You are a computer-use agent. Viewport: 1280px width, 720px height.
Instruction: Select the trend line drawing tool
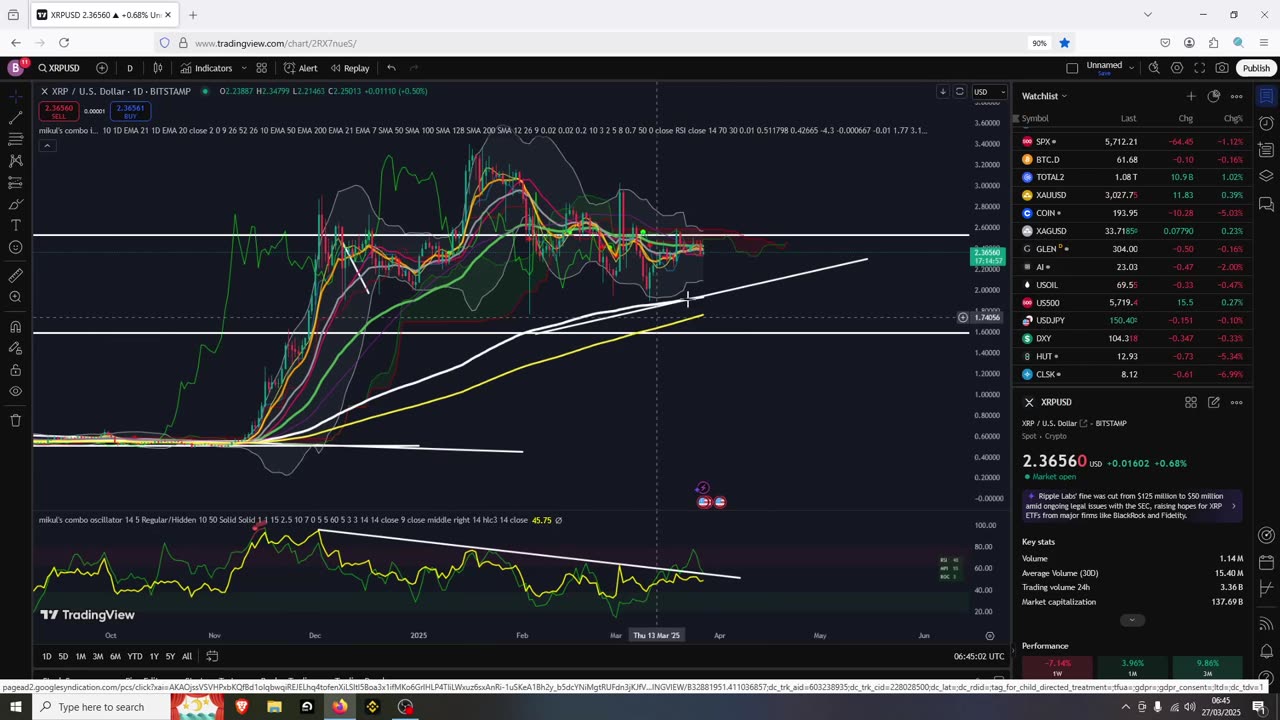click(x=15, y=117)
